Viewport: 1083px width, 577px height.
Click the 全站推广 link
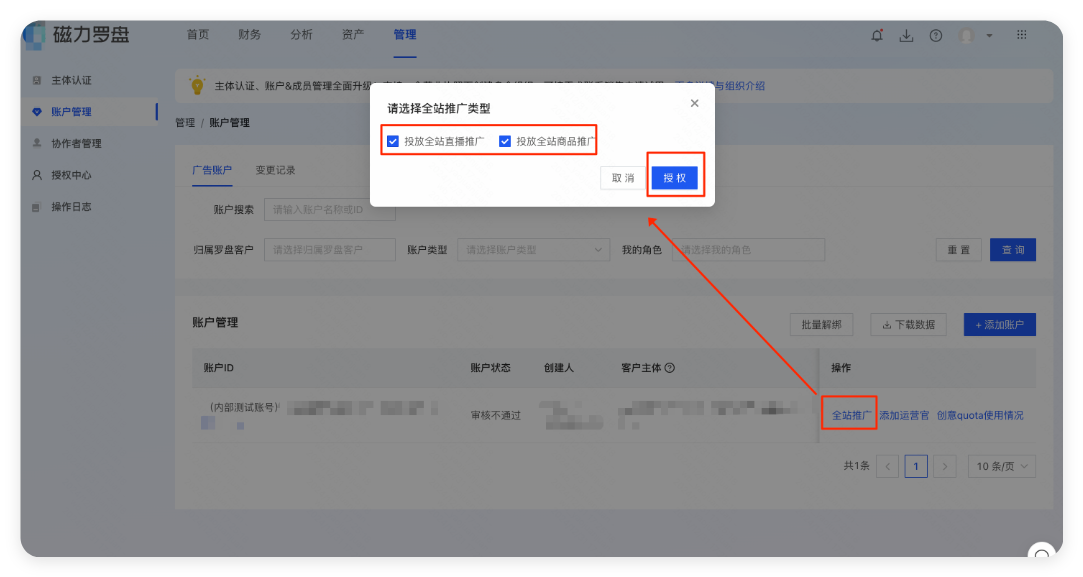coord(851,415)
